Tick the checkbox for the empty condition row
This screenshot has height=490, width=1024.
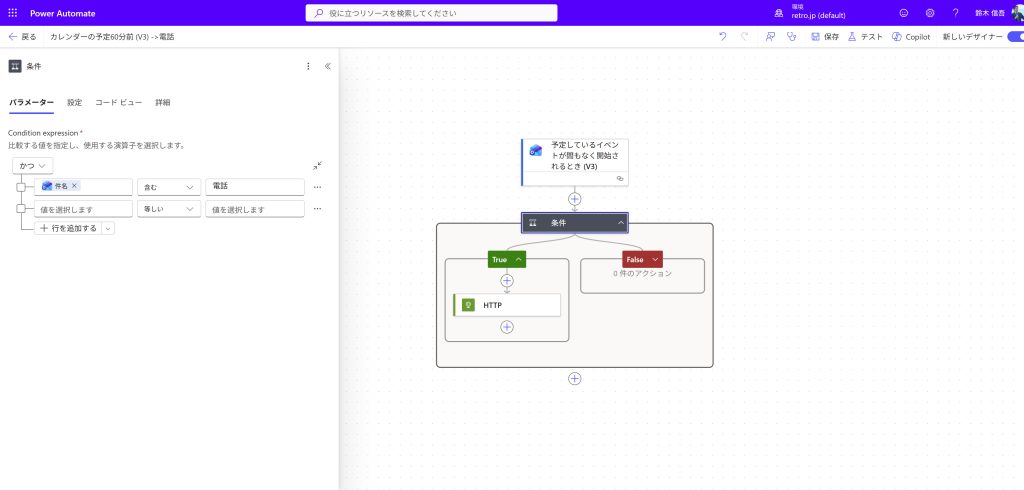click(x=21, y=209)
